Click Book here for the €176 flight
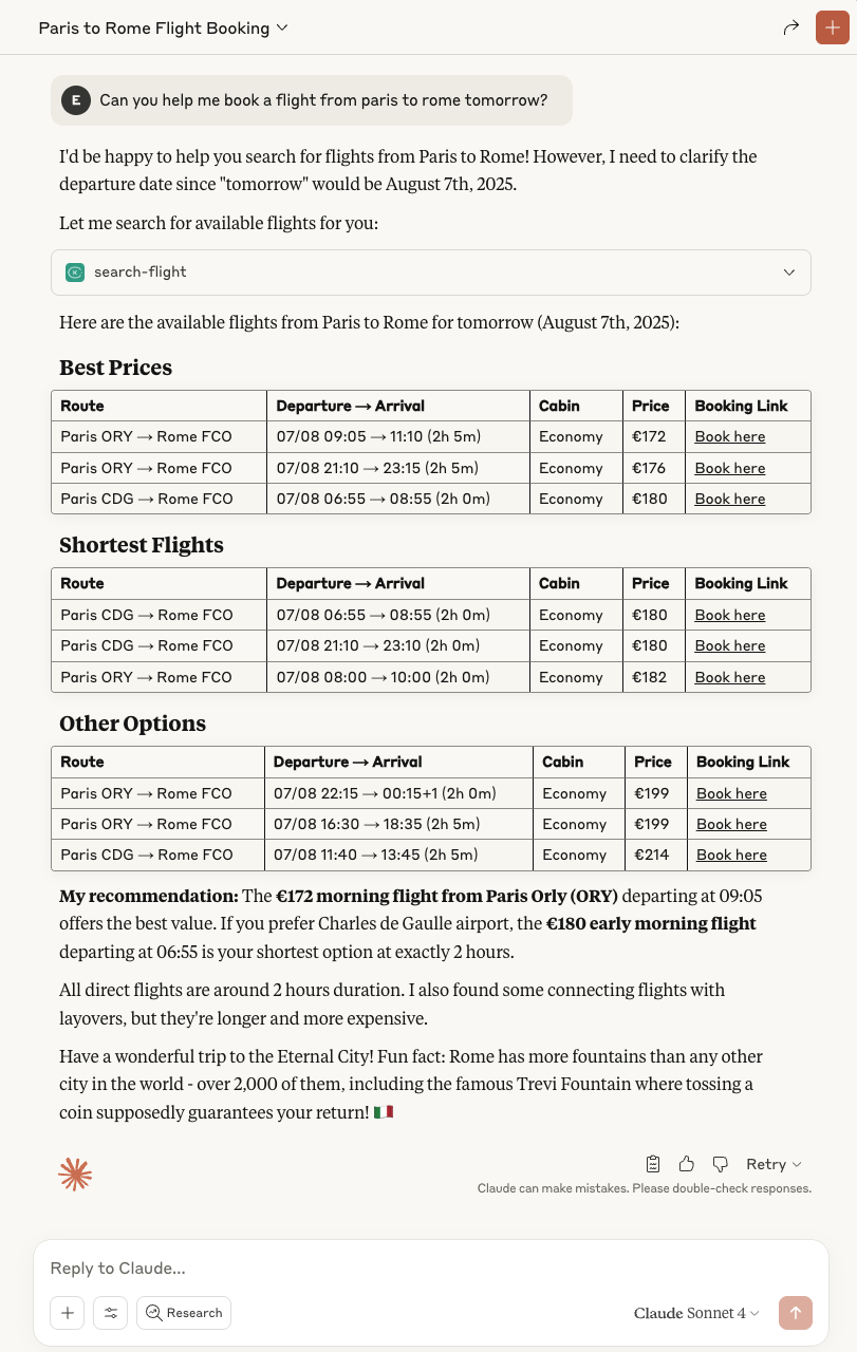This screenshot has height=1352, width=858. point(729,468)
